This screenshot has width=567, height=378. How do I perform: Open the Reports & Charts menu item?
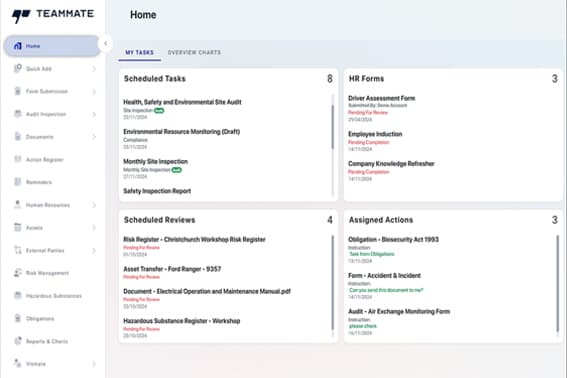coord(52,341)
